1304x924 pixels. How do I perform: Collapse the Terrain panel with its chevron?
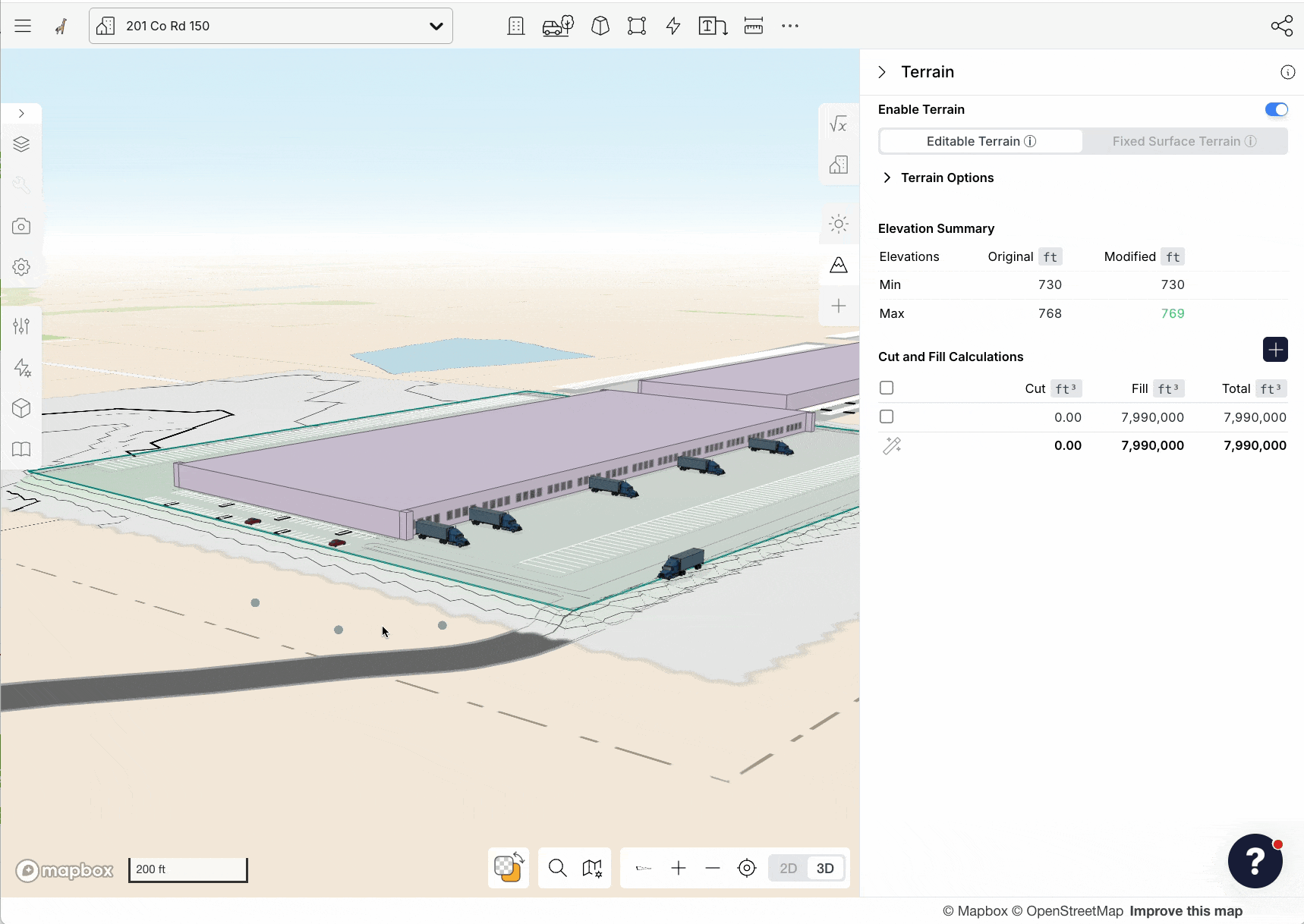click(x=882, y=71)
